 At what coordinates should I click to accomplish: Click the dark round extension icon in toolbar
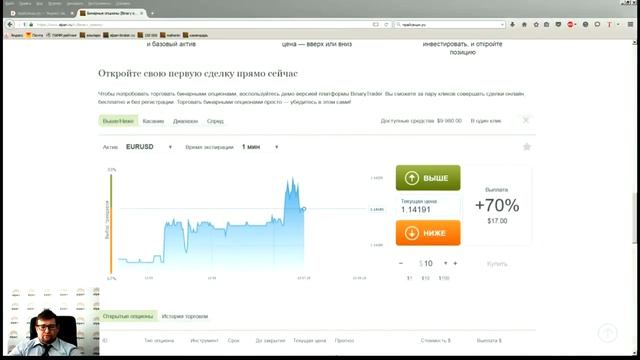click(585, 24)
